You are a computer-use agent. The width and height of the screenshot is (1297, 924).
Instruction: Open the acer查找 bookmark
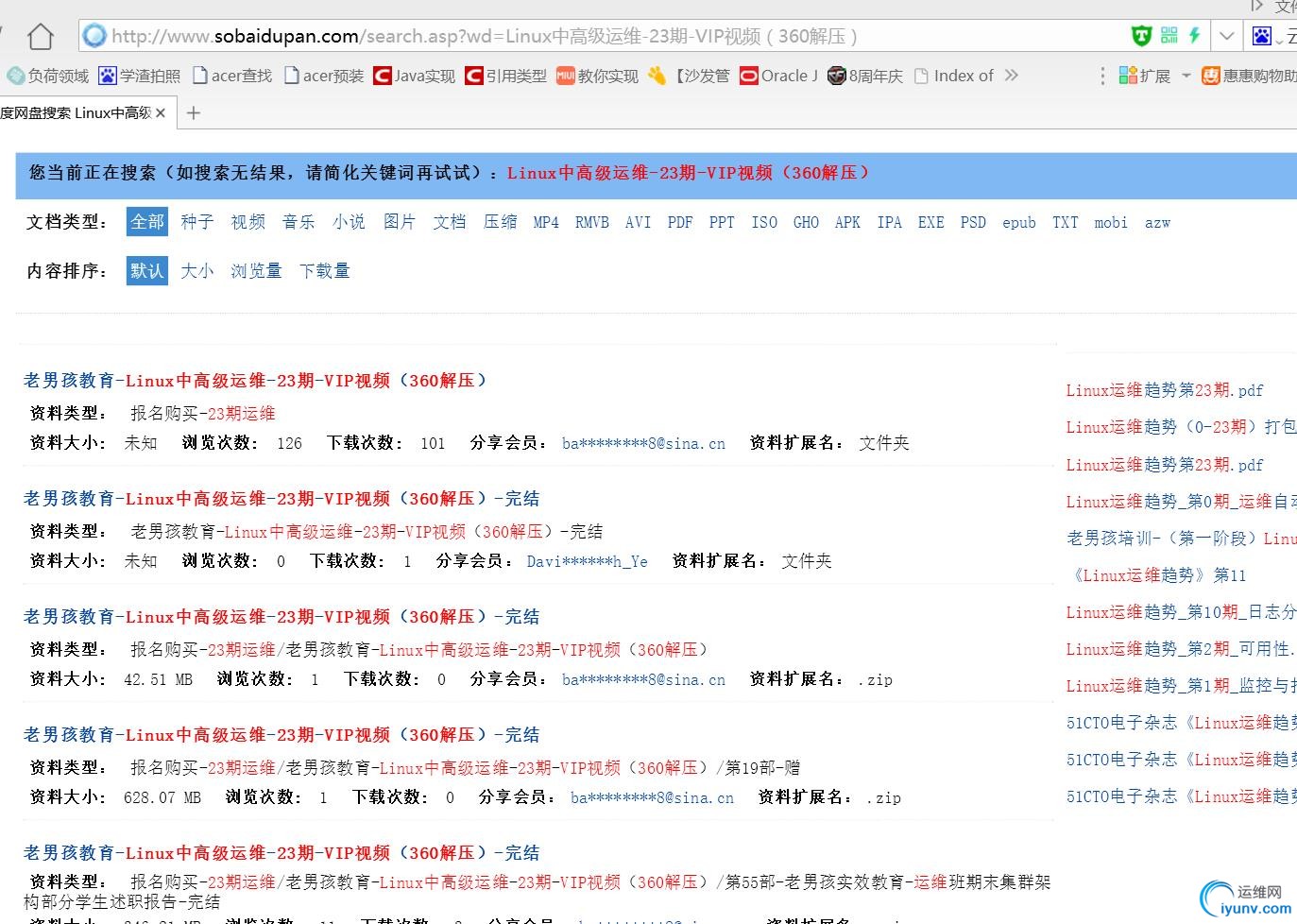(x=232, y=76)
